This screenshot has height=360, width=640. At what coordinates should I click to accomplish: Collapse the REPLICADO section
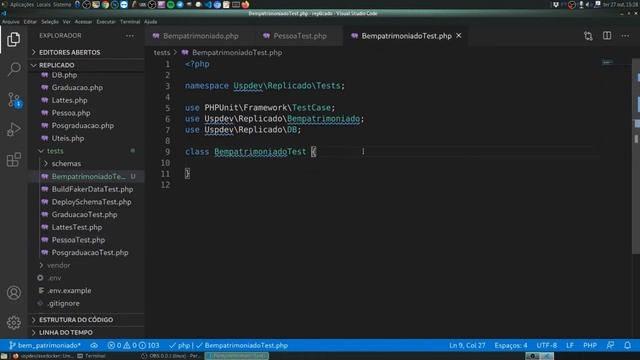(86, 65)
